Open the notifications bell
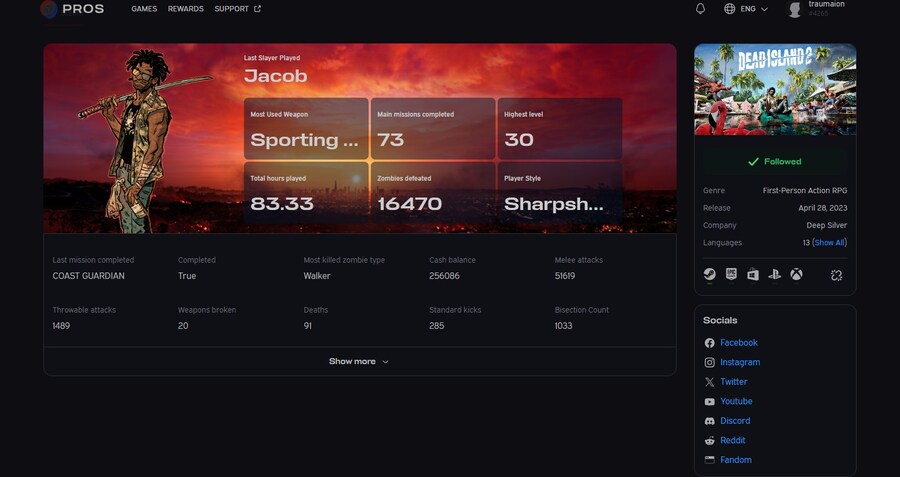900x477 pixels. (700, 9)
